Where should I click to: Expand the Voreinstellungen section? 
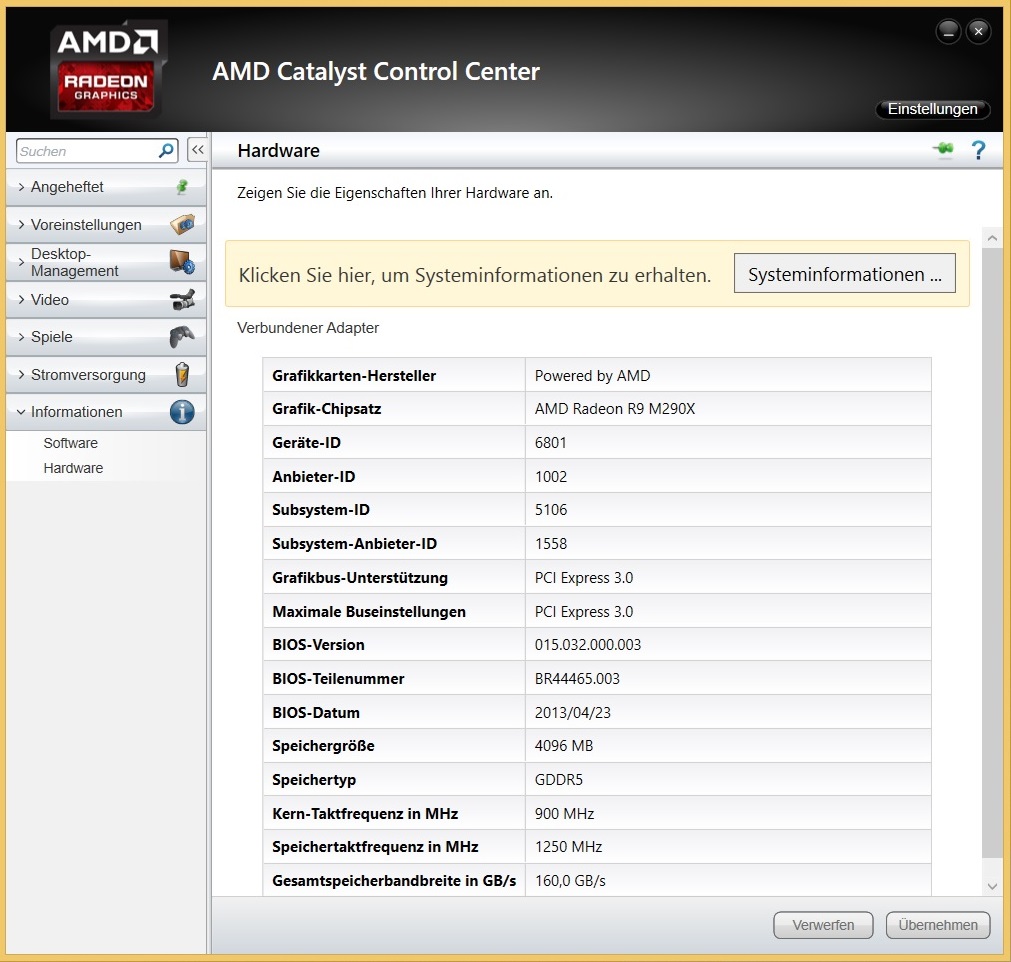click(x=21, y=224)
